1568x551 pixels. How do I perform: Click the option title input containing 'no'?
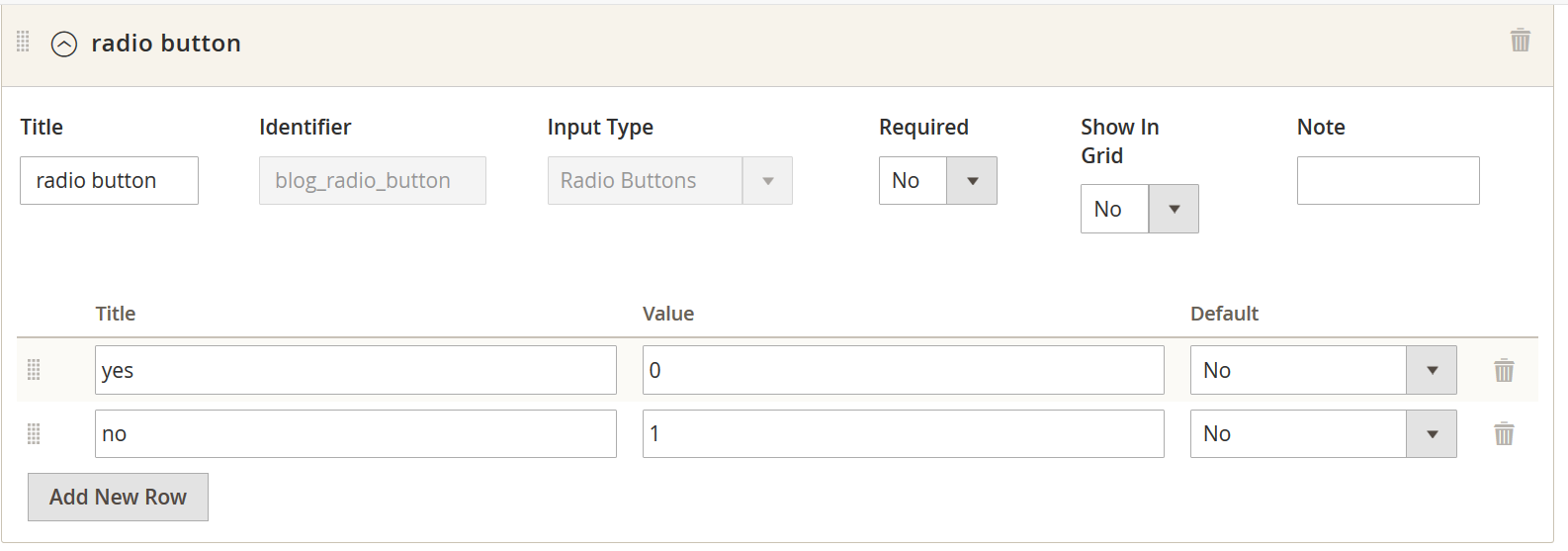(x=356, y=433)
